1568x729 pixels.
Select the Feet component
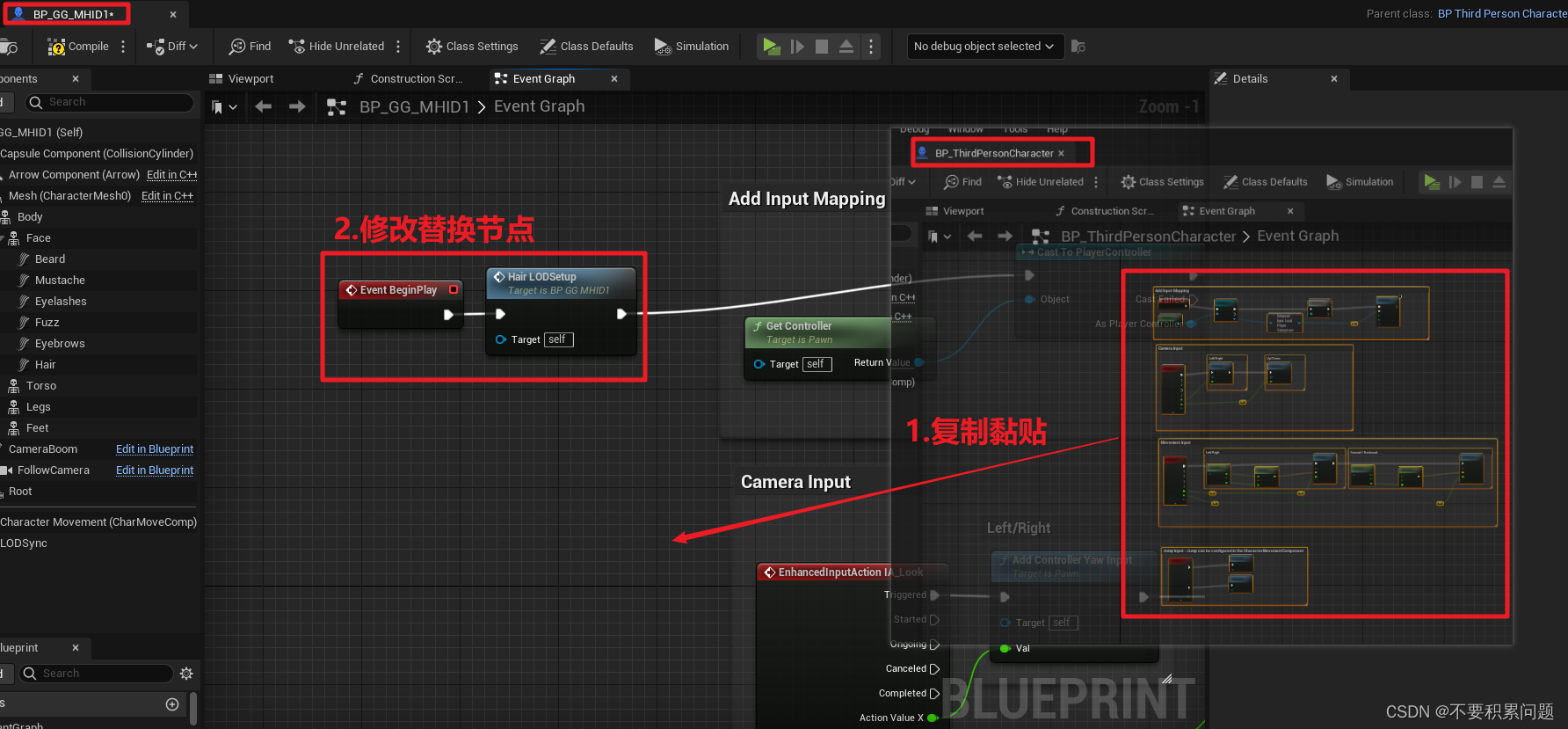point(38,428)
